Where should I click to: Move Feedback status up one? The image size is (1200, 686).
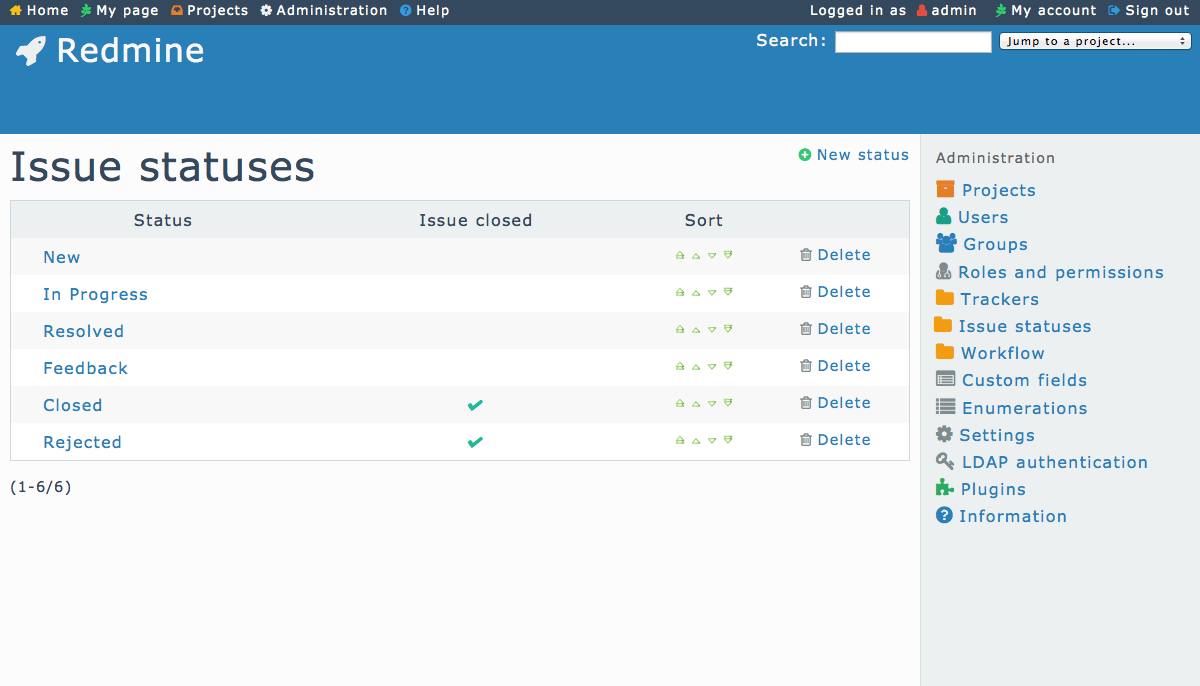click(x=696, y=366)
